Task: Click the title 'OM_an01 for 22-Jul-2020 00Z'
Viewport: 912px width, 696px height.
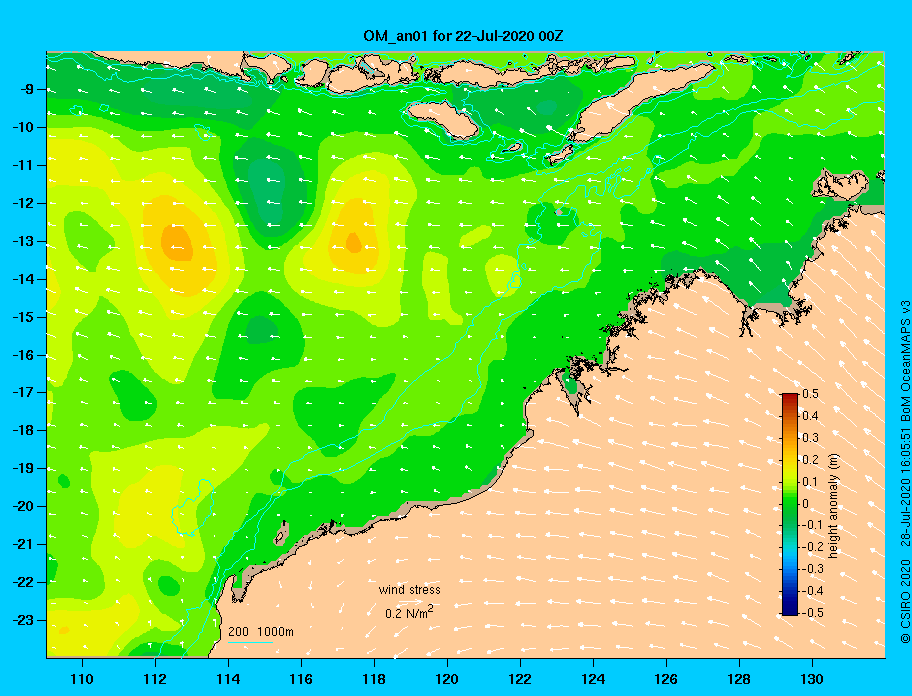Action: point(463,36)
